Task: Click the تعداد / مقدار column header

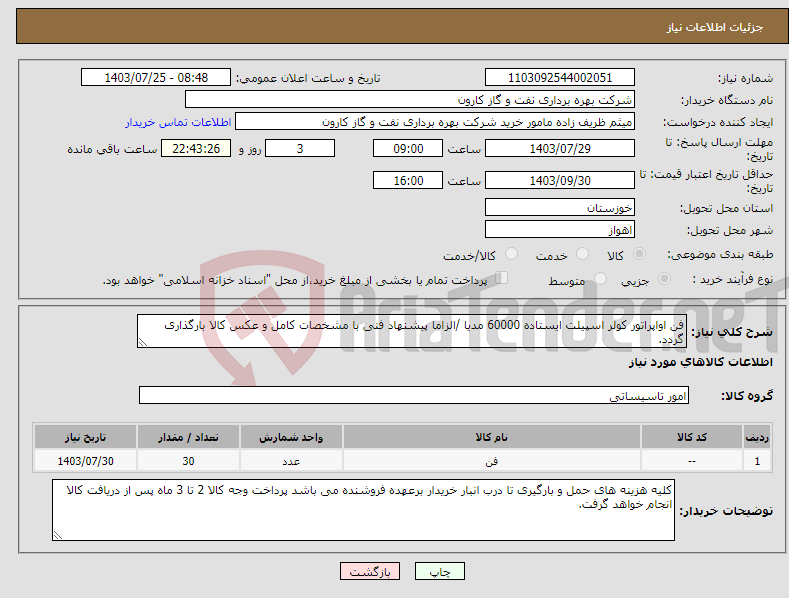Action: point(188,437)
